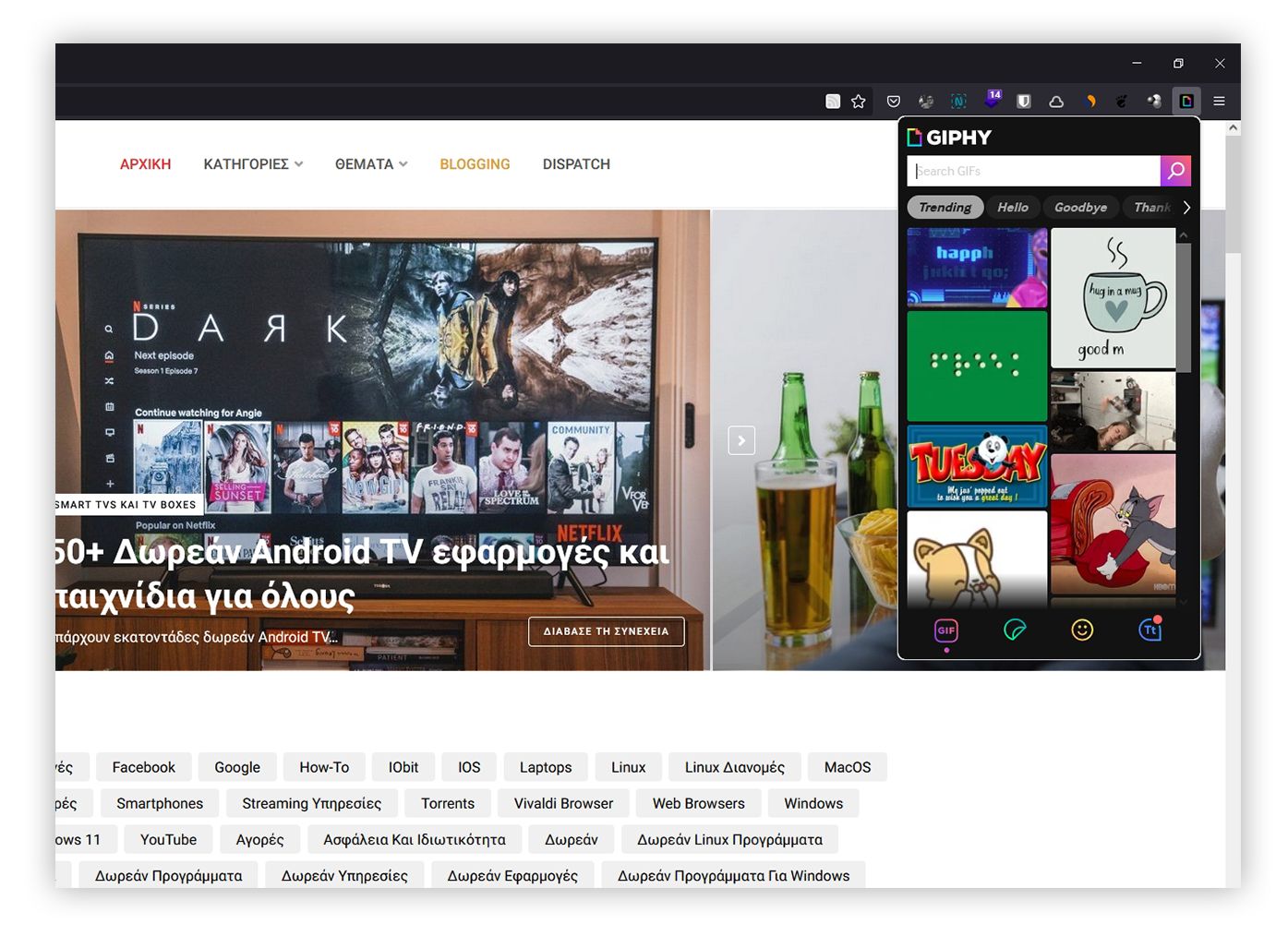Open the BLOGGING menu item

[x=475, y=164]
